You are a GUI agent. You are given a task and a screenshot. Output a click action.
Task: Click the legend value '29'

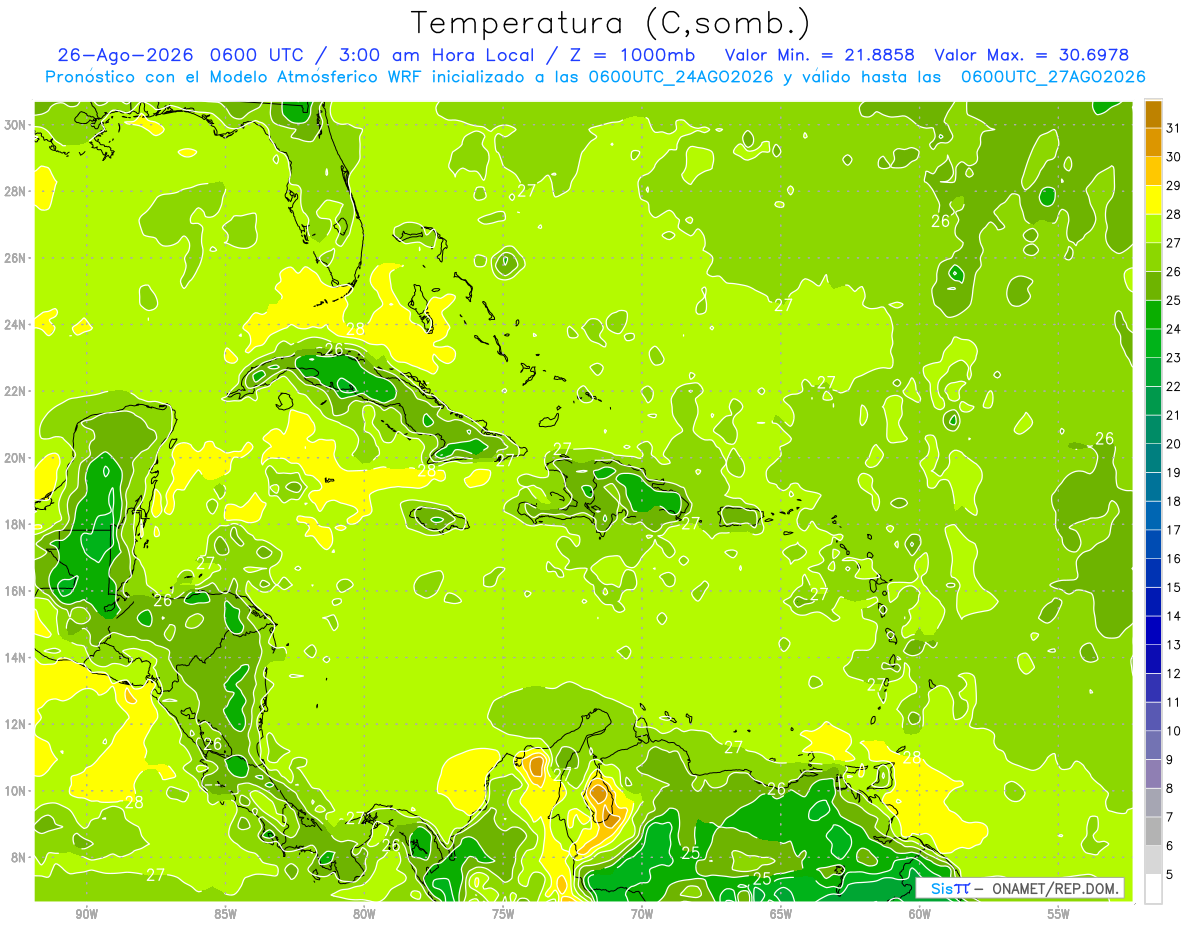(1174, 185)
